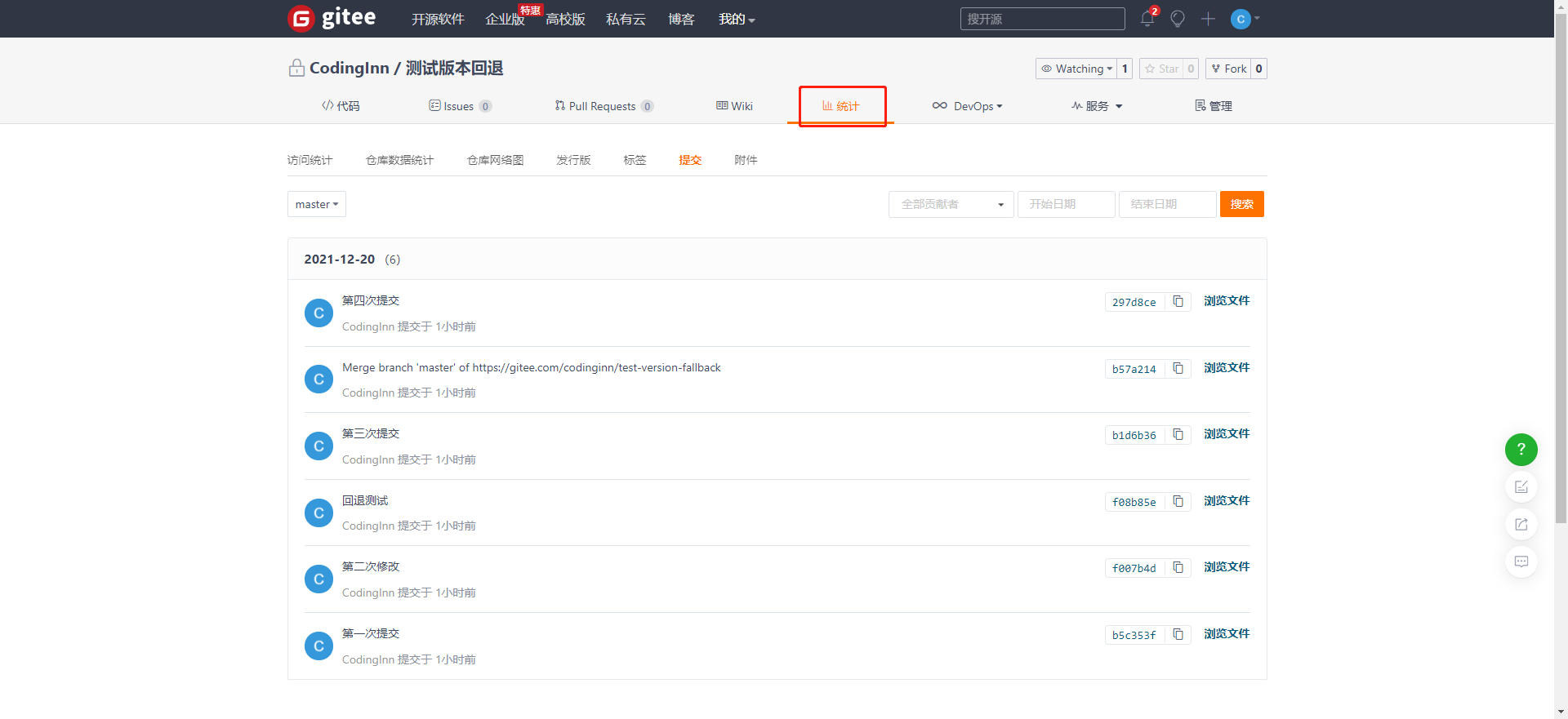Copy commit hash b1d6b36
The width and height of the screenshot is (1568, 719).
(1178, 434)
